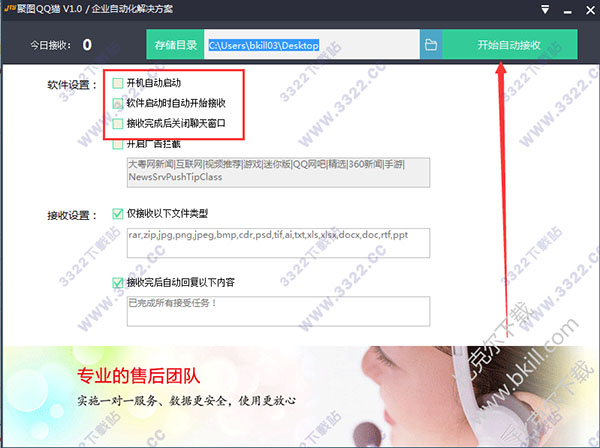Click the auto-reply content text box
The width and height of the screenshot is (600, 448).
(279, 311)
